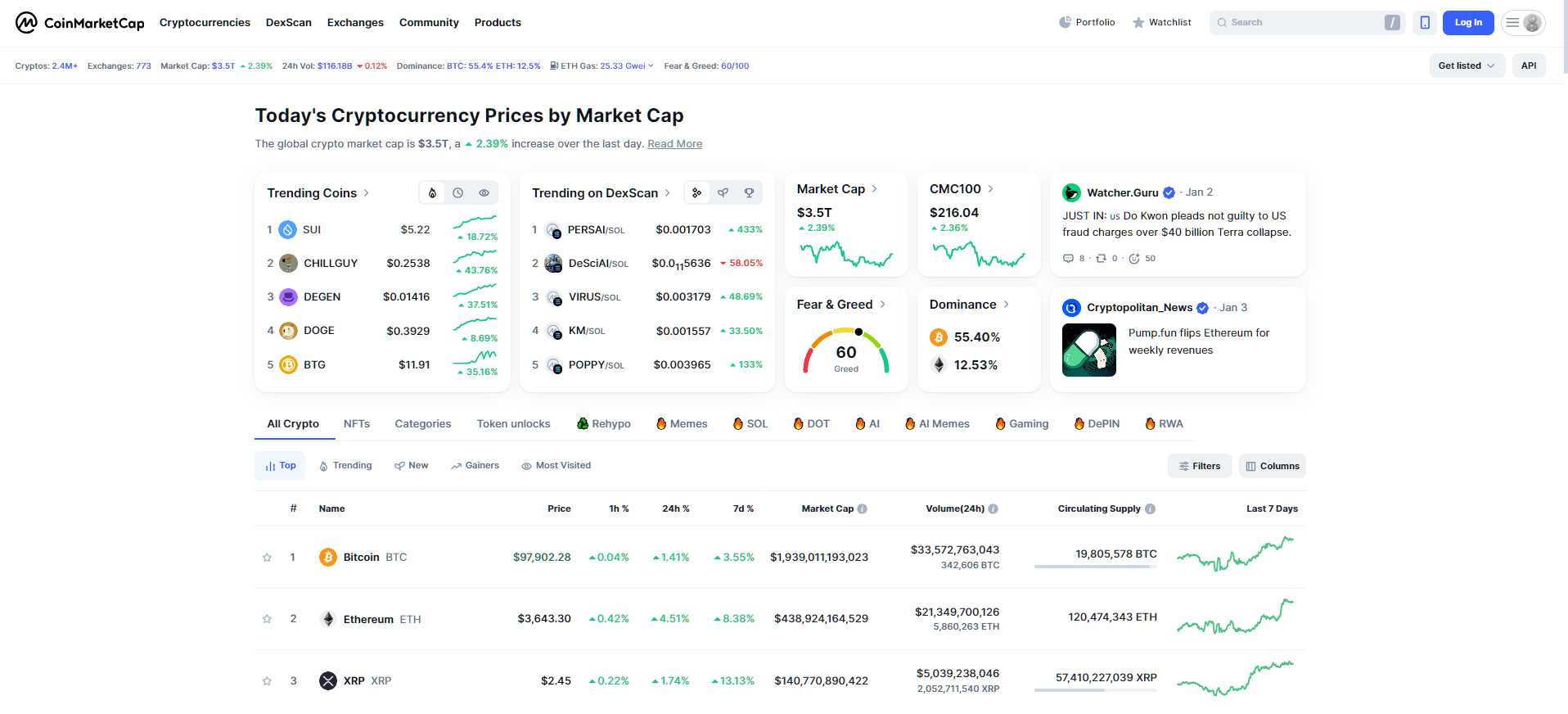The image size is (1568, 714).
Task: Click the Log In button
Action: coord(1468,23)
